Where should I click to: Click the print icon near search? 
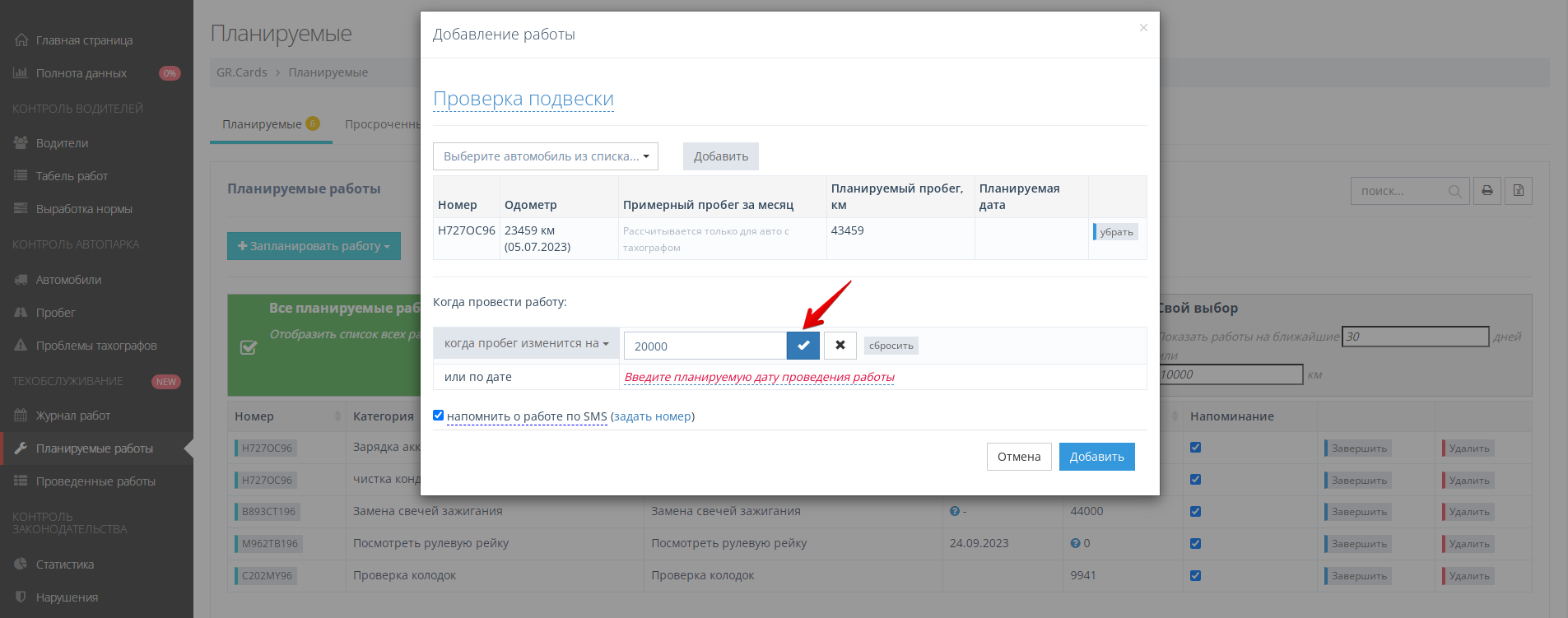click(1487, 191)
